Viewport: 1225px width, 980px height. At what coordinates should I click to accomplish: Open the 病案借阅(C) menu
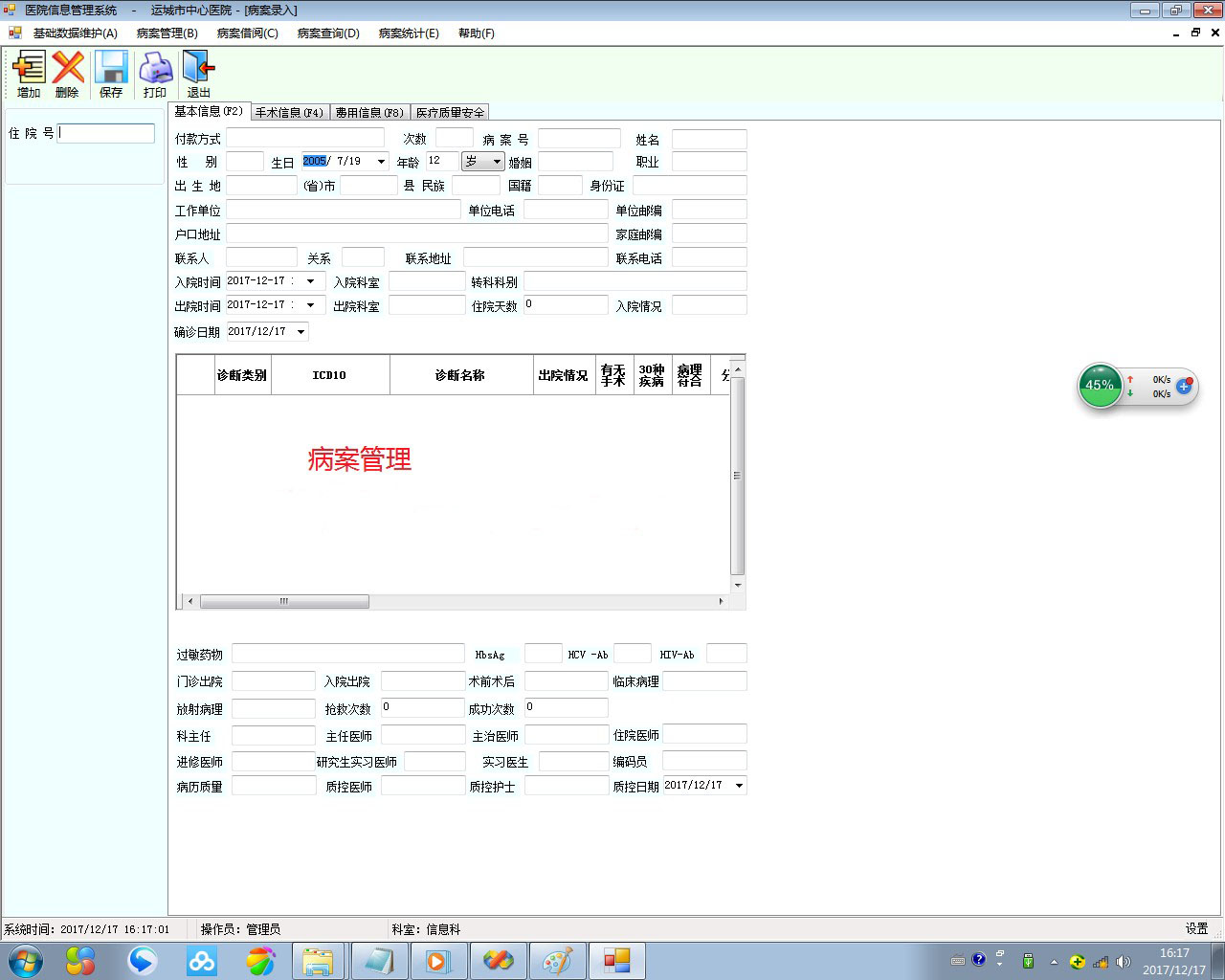pos(247,33)
